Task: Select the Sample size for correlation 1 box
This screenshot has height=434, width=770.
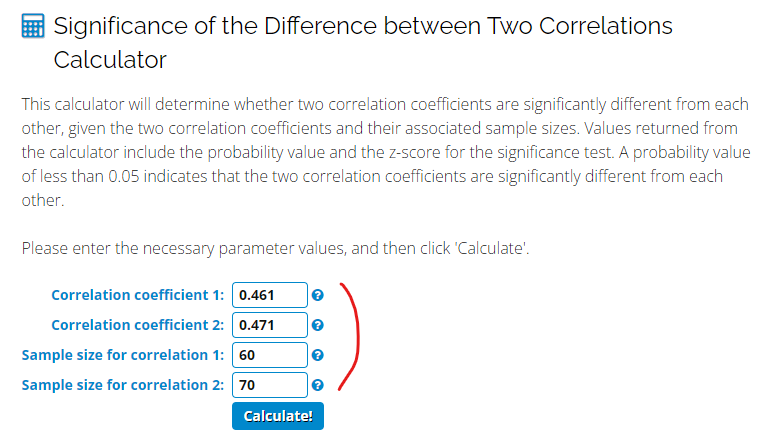Action: [269, 355]
